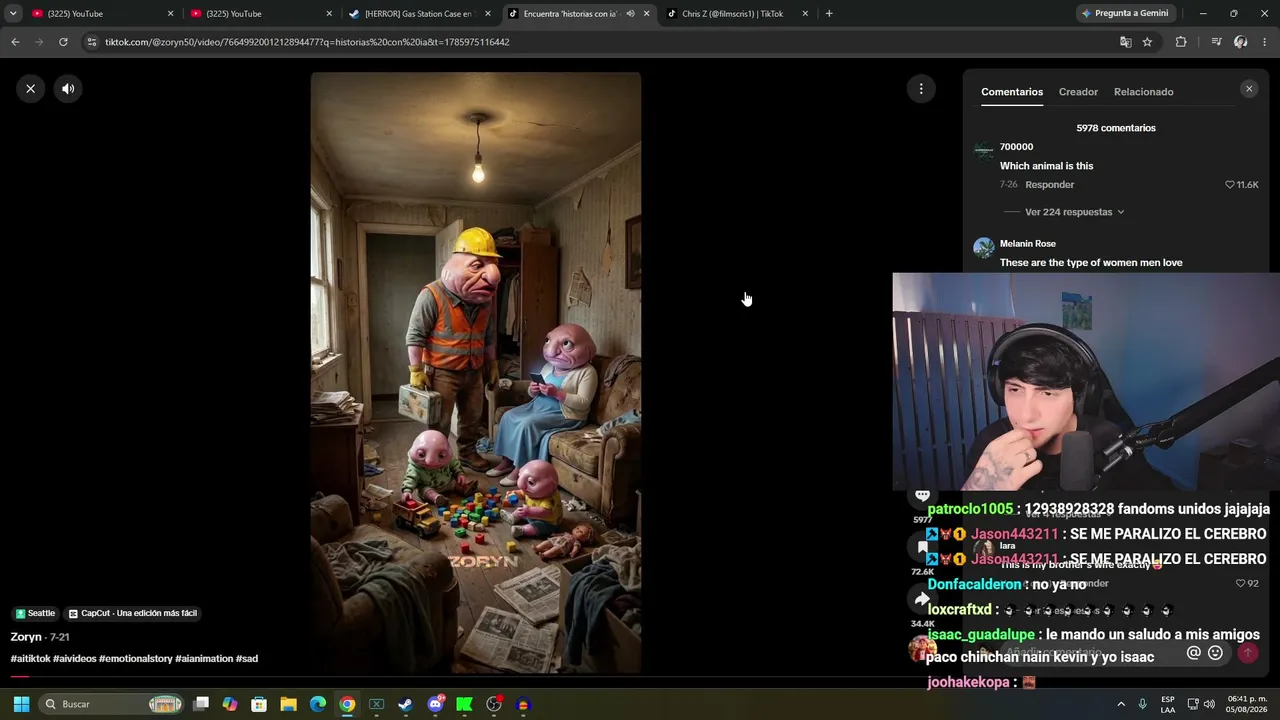Screen dimensions: 1280x720
Task: Mute the TikTok video sound
Action: click(x=68, y=89)
